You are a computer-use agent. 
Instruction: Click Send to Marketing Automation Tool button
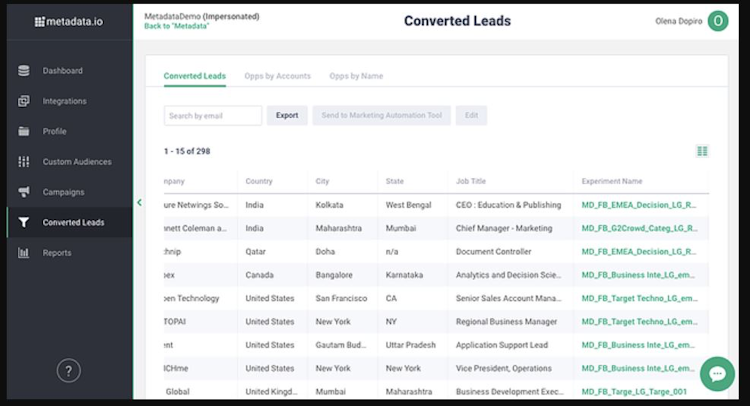pos(381,115)
